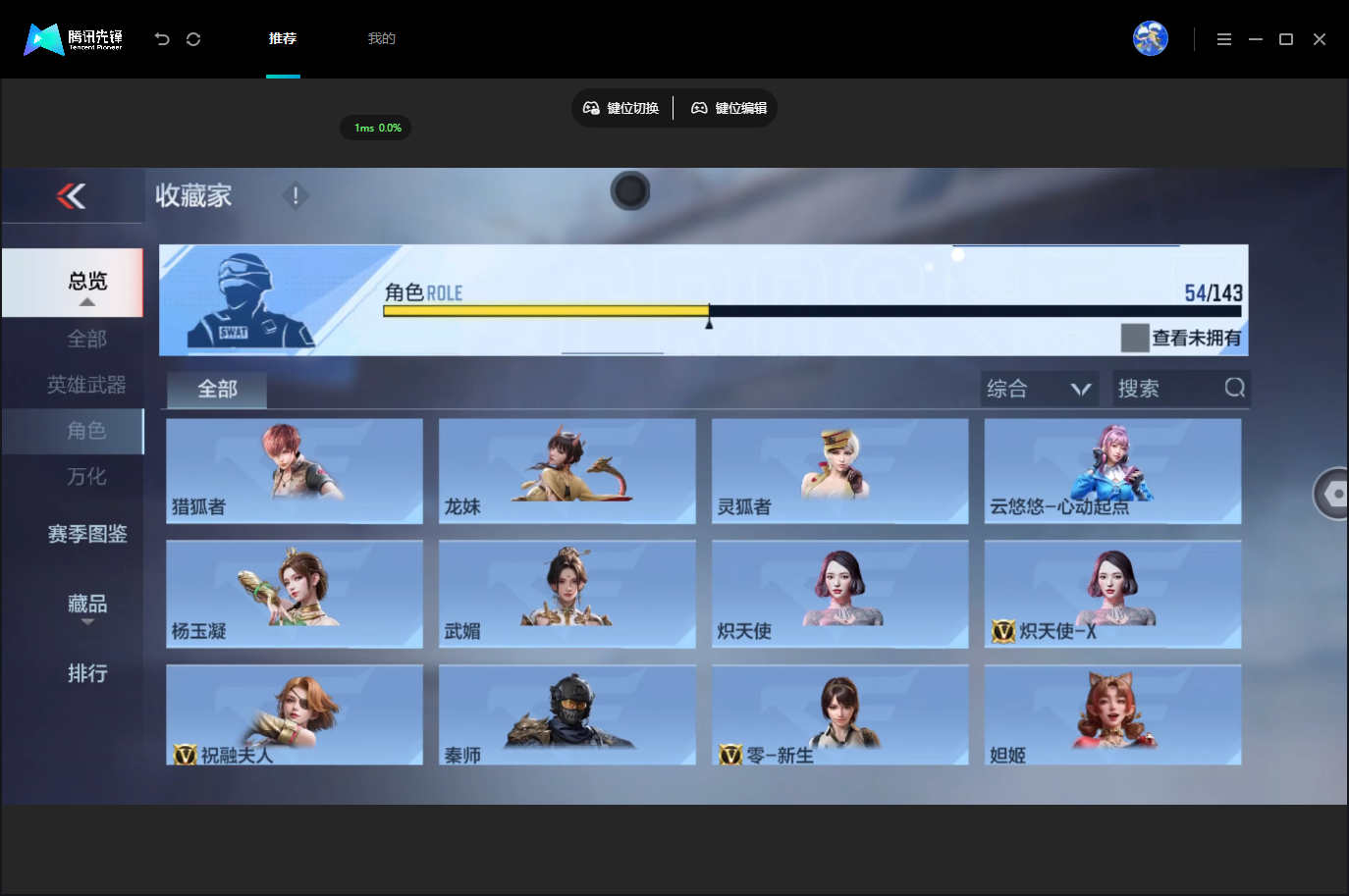The width and height of the screenshot is (1349, 896).
Task: Select the 武媚 character card
Action: point(567,594)
